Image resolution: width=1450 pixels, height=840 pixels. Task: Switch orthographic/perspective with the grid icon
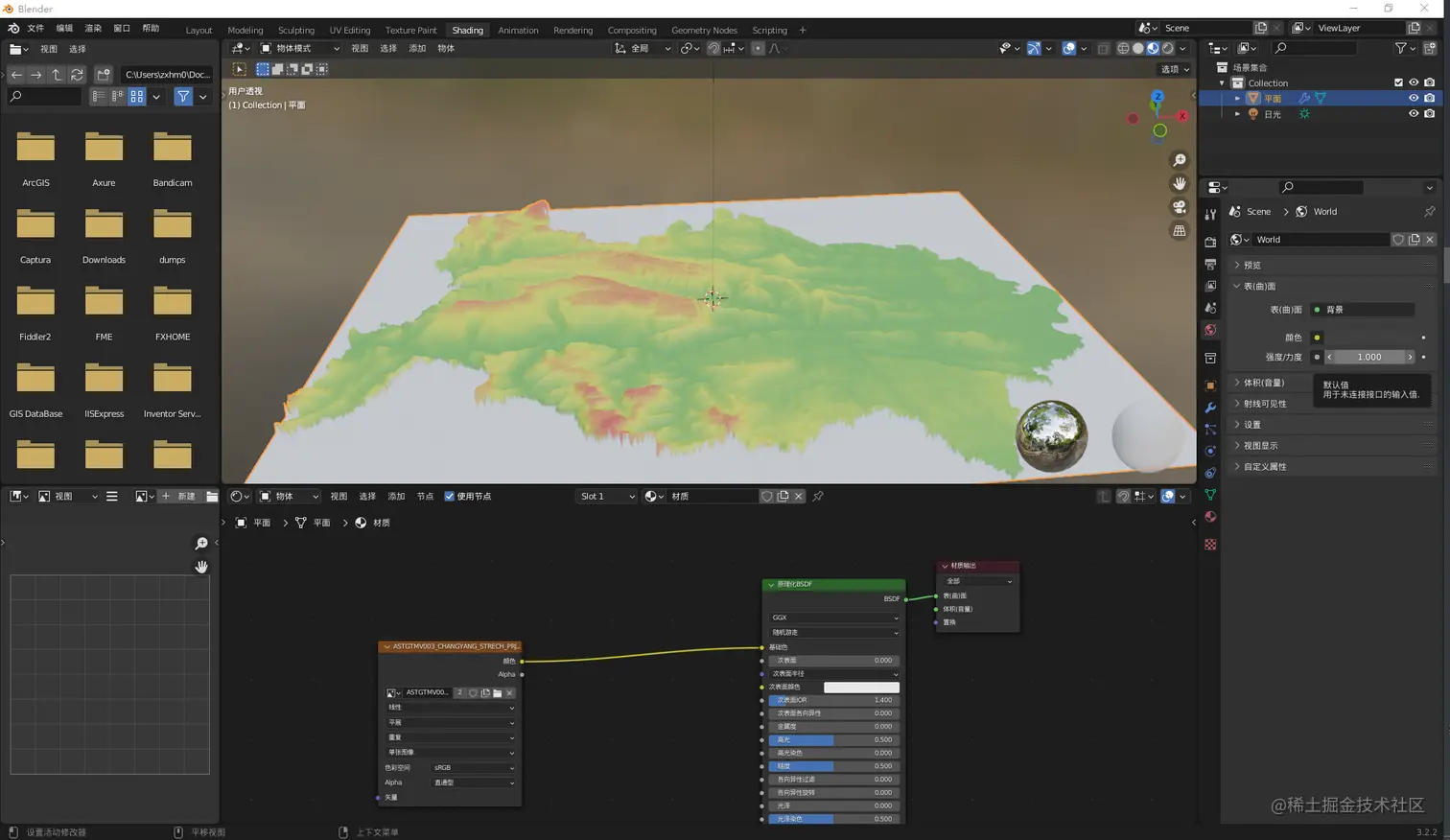(1179, 230)
